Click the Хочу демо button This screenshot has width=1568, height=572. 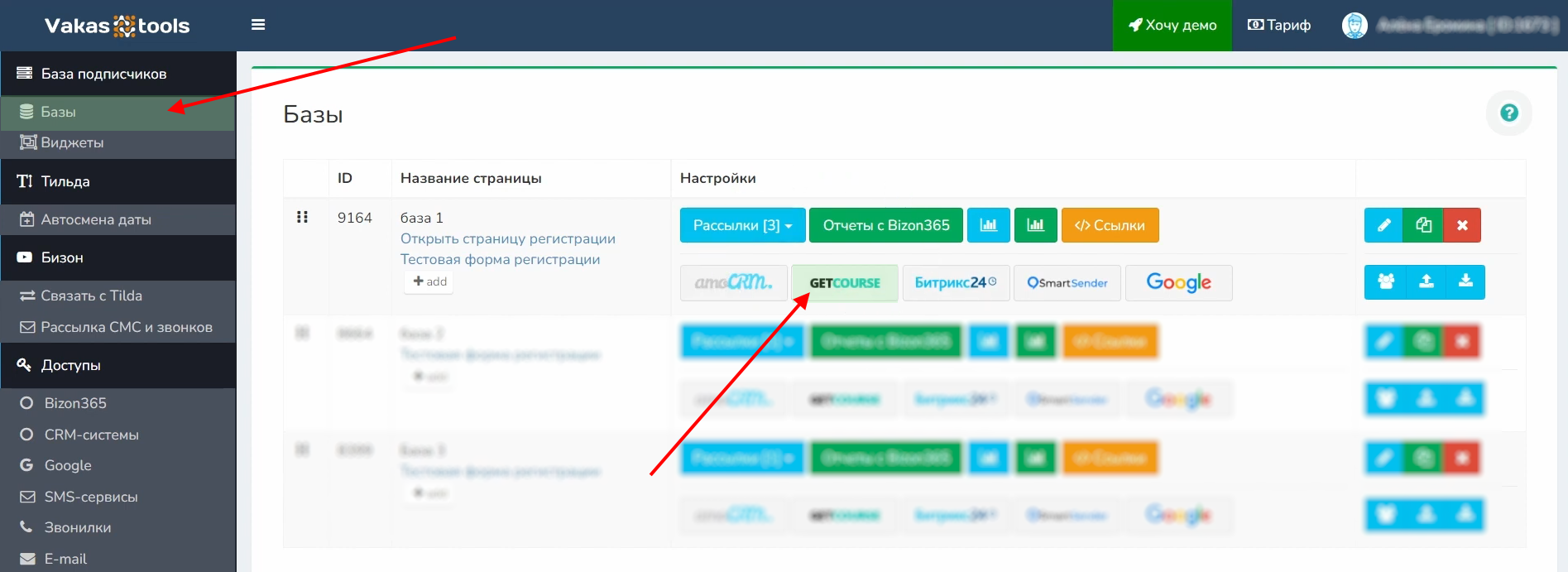pos(1172,26)
